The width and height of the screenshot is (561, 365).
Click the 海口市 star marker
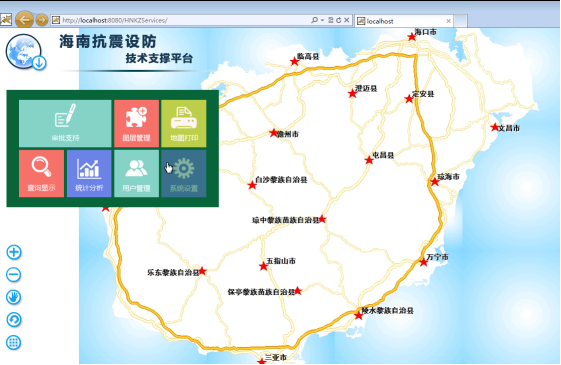point(411,37)
